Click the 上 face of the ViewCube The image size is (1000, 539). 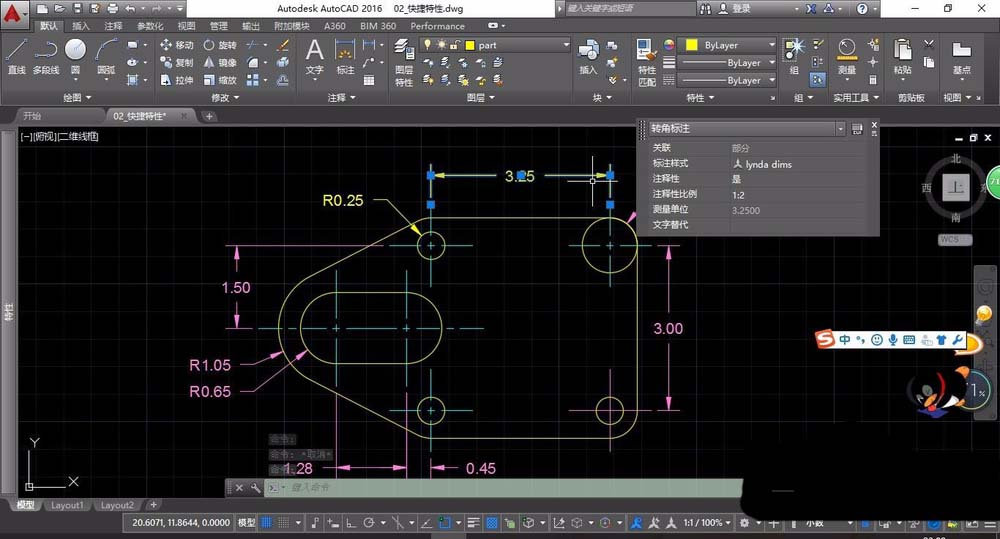pos(956,188)
